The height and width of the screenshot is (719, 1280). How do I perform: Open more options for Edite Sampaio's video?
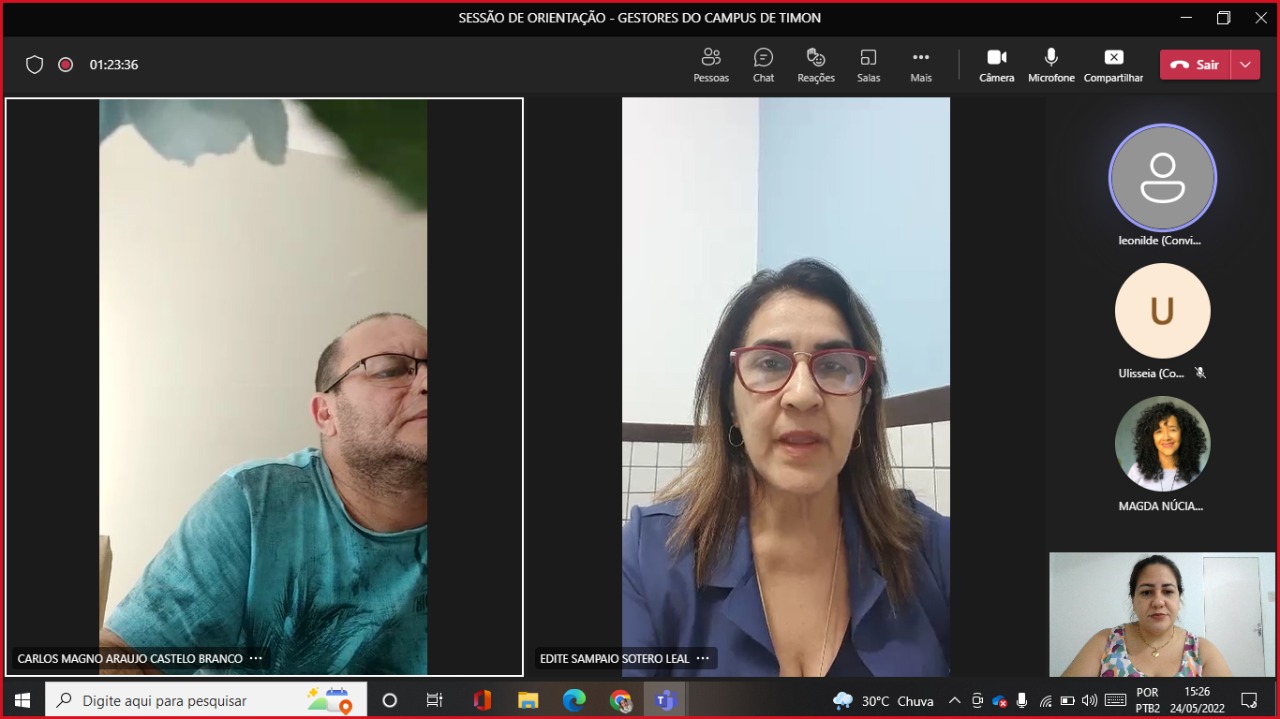click(703, 659)
